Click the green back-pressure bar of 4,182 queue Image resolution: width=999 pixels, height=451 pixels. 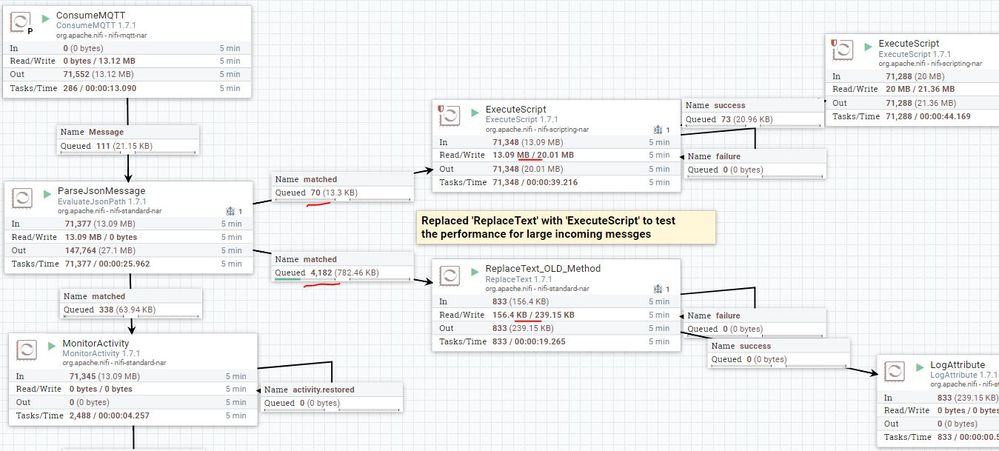coord(288,279)
